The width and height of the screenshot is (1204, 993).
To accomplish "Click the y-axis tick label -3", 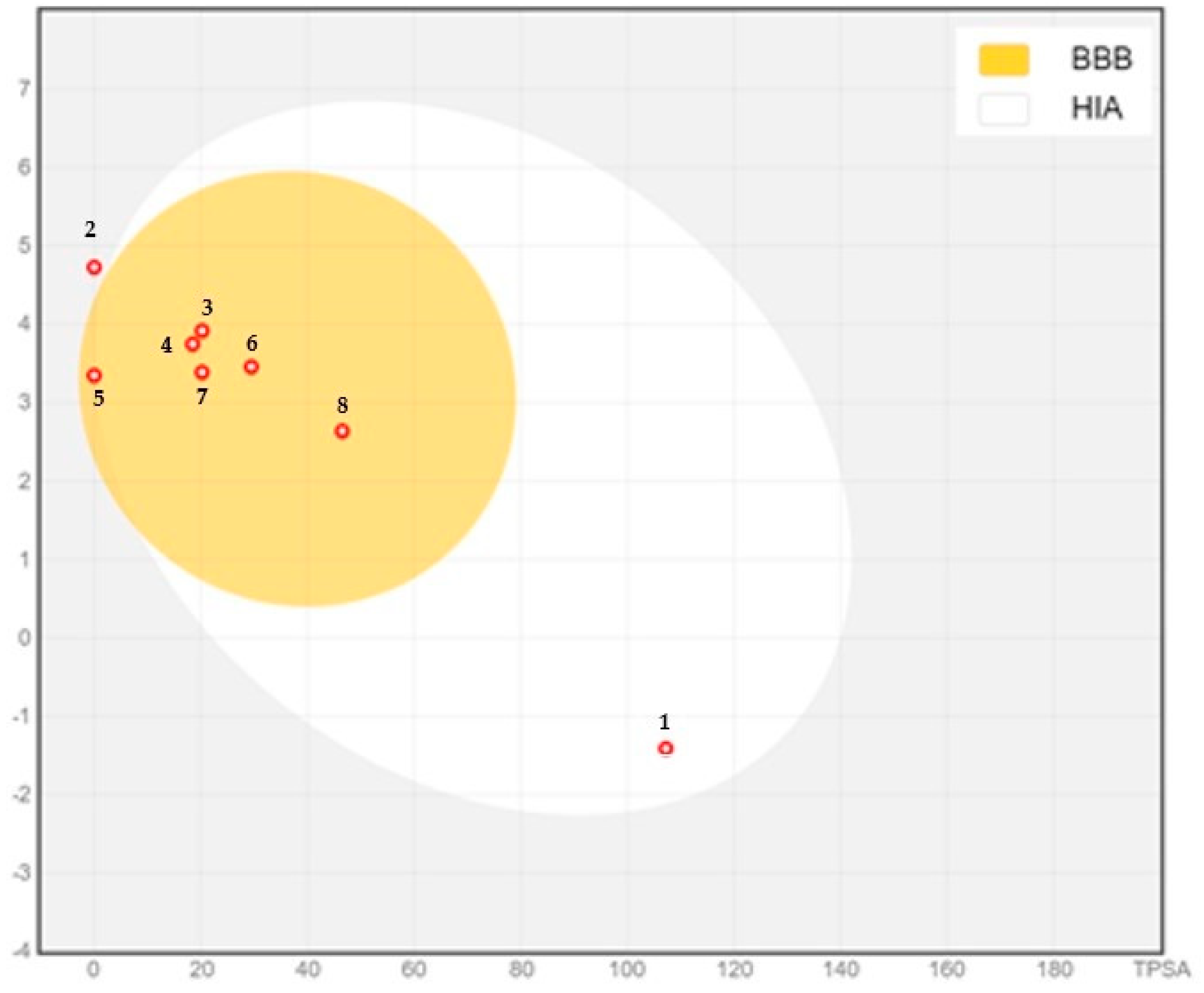I will coord(22,873).
